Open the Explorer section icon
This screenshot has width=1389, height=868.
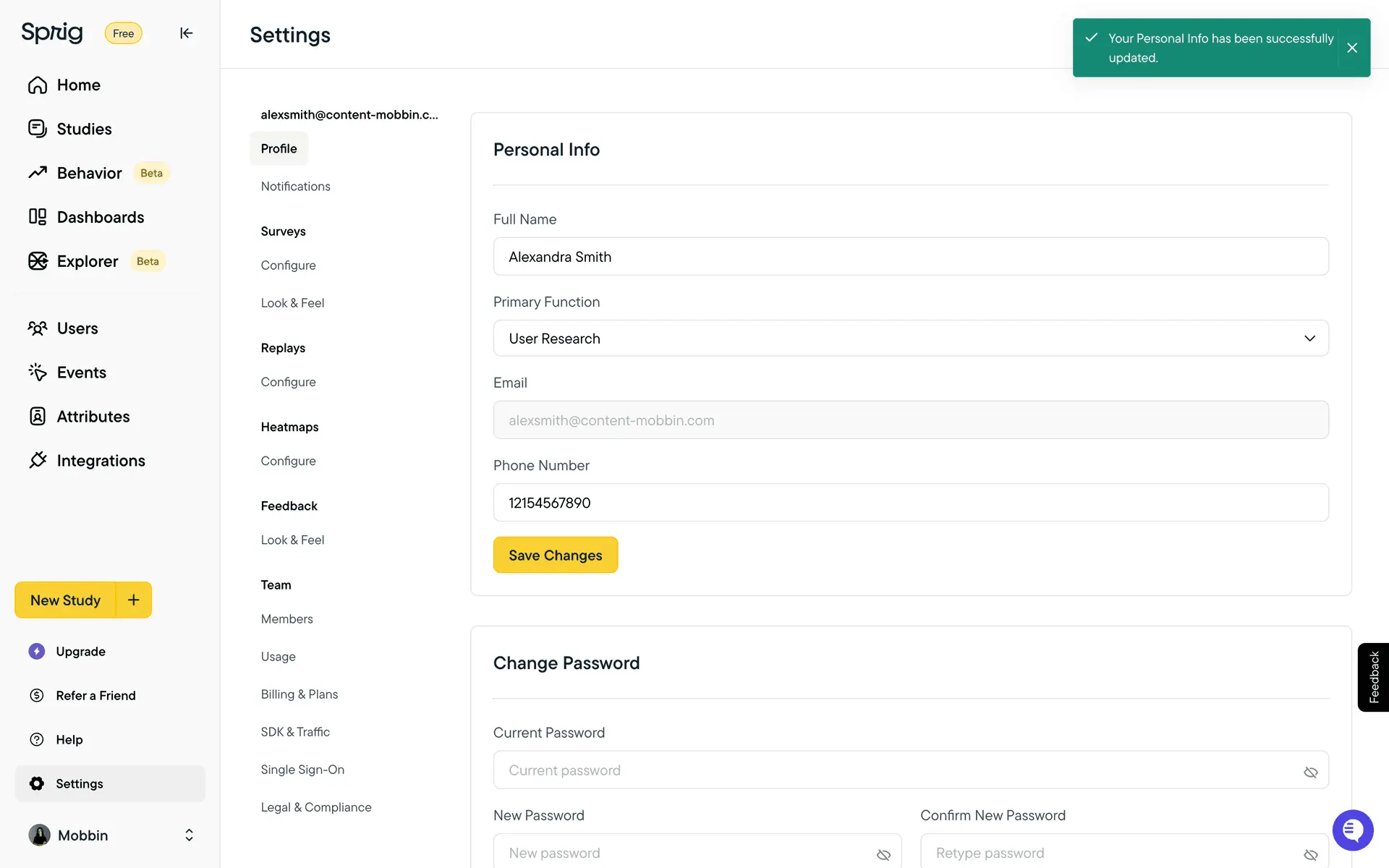(38, 261)
